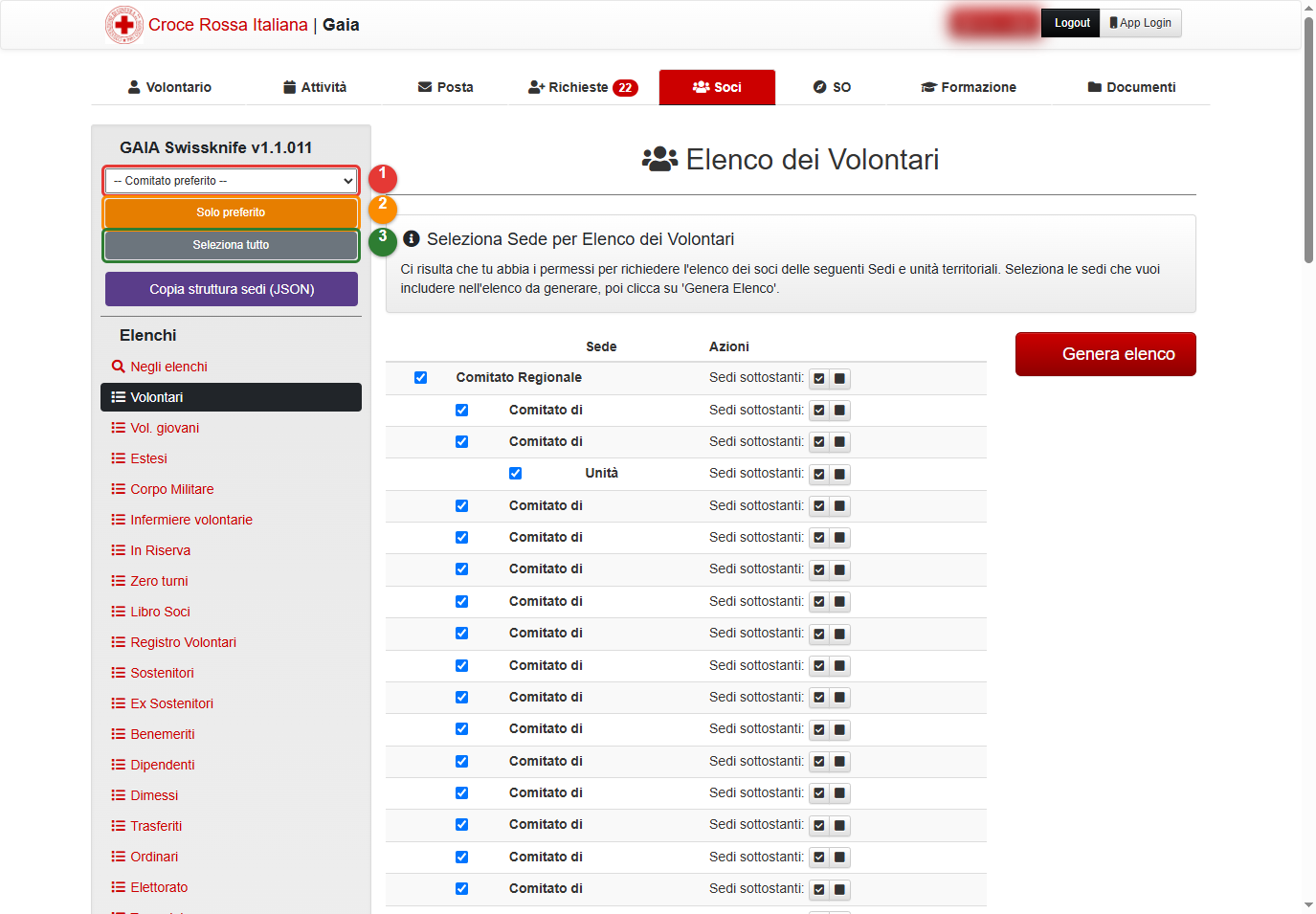Open the Ex Sostenitori list
The width and height of the screenshot is (1316, 914).
click(x=162, y=703)
